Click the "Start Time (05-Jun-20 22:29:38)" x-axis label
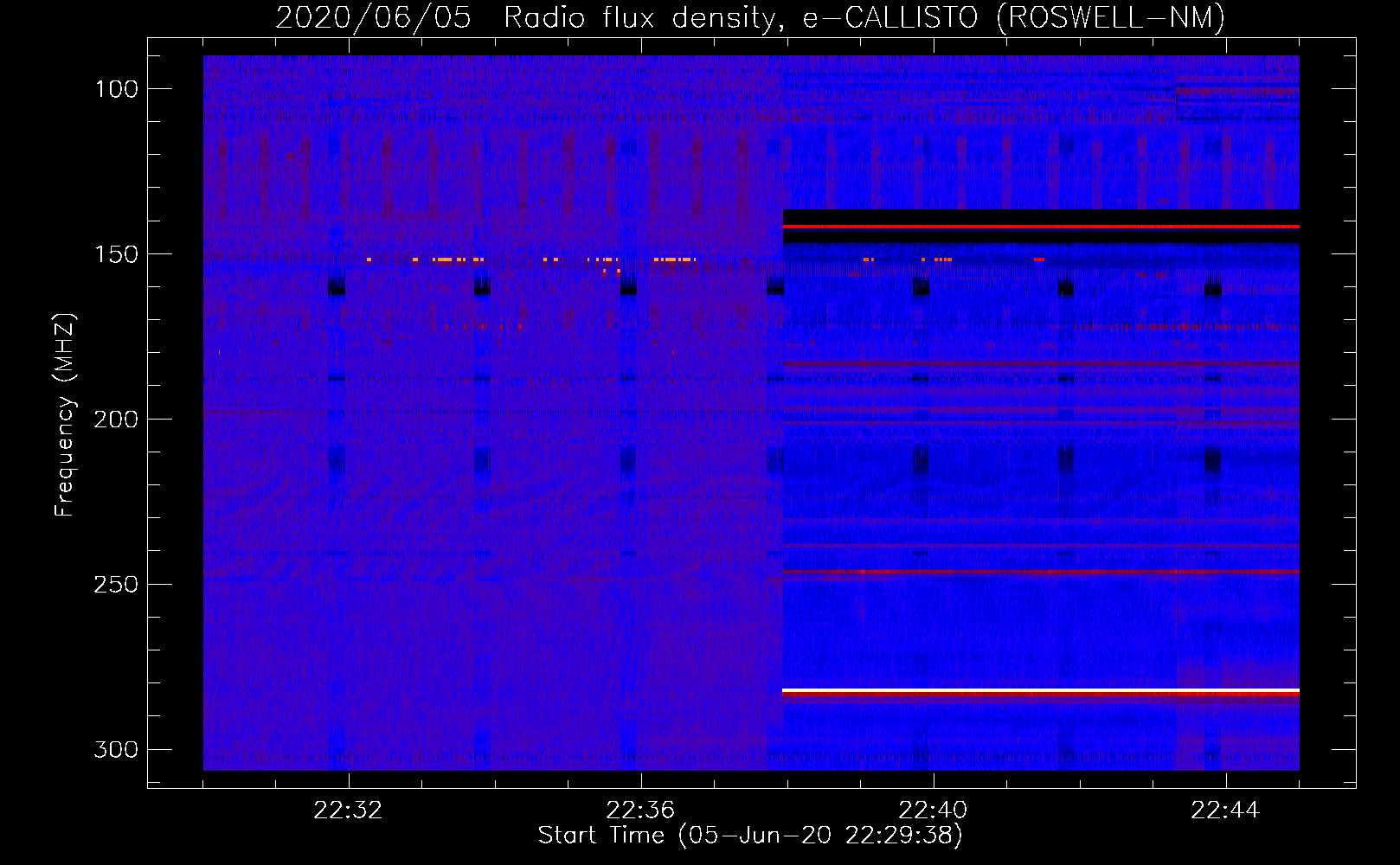This screenshot has height=865, width=1400. tap(750, 836)
